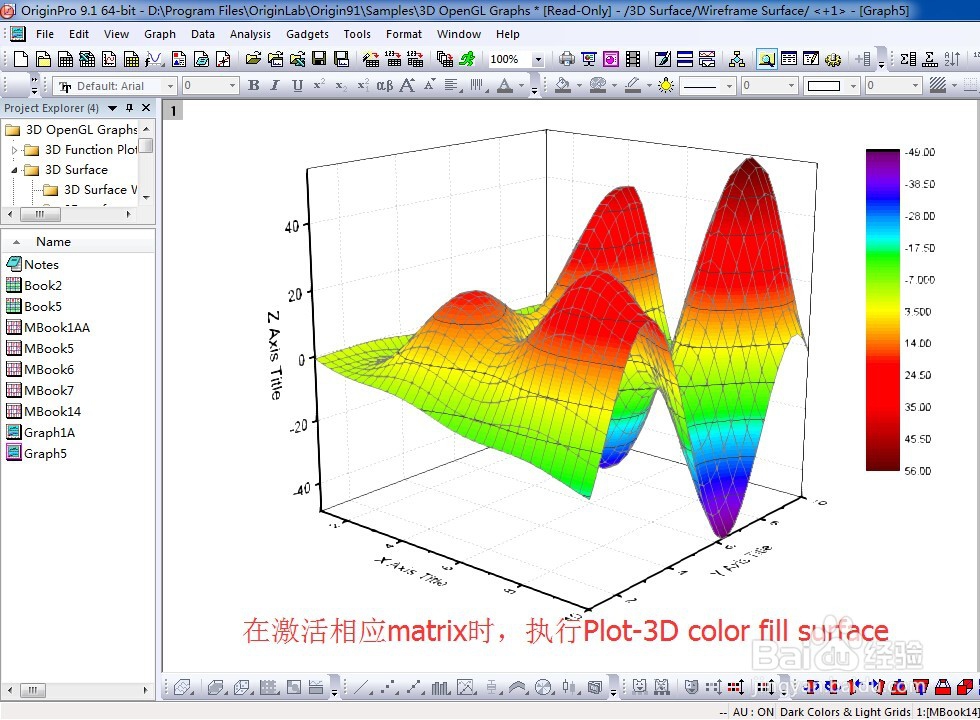Close the Project Explorer panel
Screen dimensions: 980x720
(146, 108)
